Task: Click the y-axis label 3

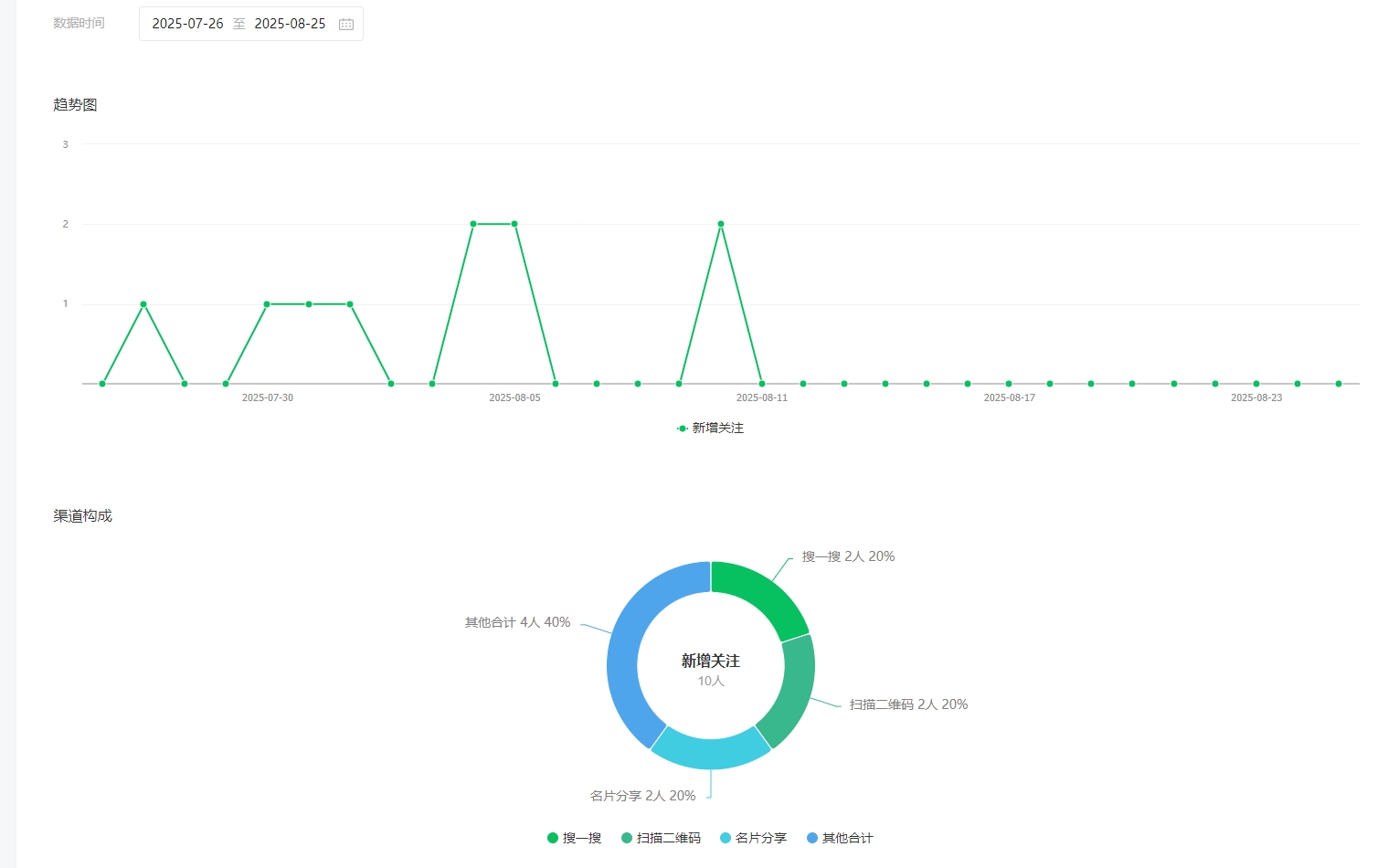Action: 65,144
